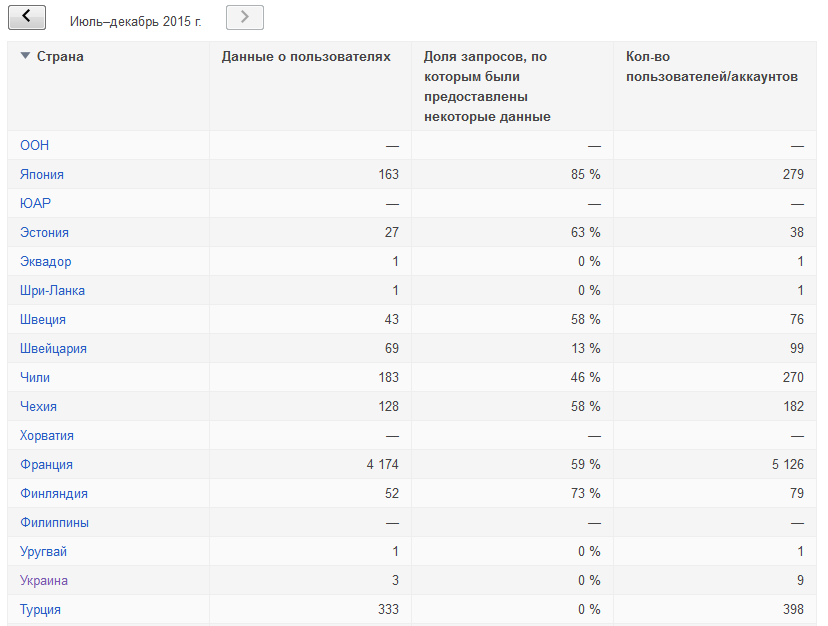Click the Франция country link
The width and height of the screenshot is (828, 626).
46,464
